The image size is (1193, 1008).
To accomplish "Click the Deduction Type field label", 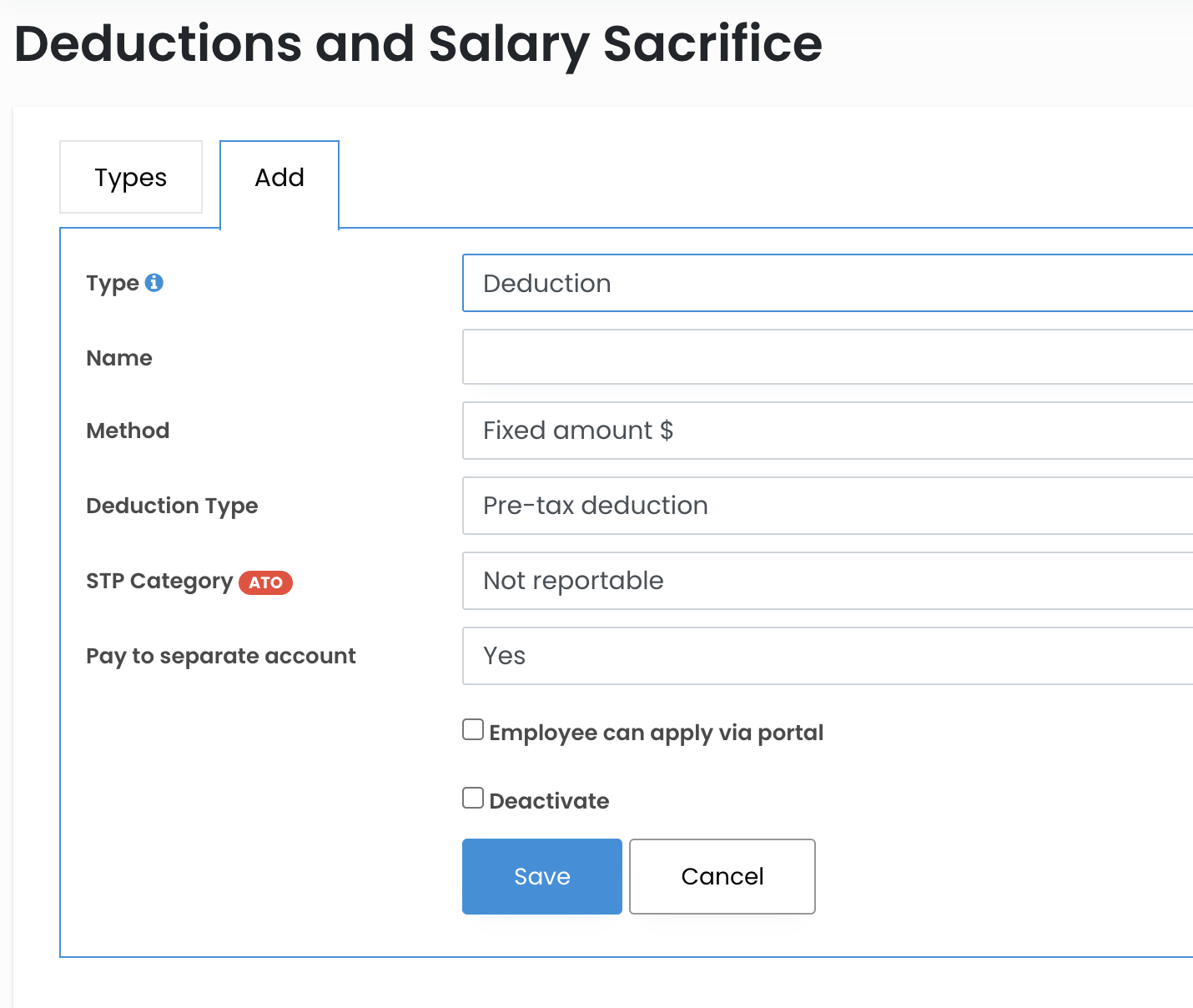I will click(x=172, y=506).
